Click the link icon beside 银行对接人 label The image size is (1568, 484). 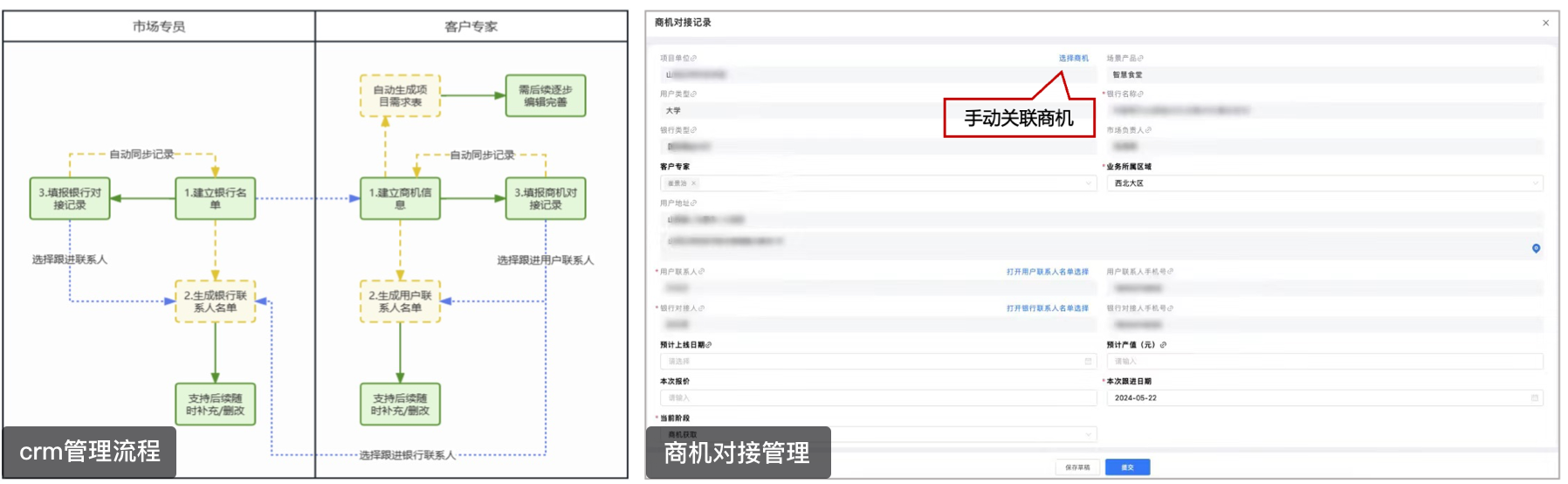point(701,308)
